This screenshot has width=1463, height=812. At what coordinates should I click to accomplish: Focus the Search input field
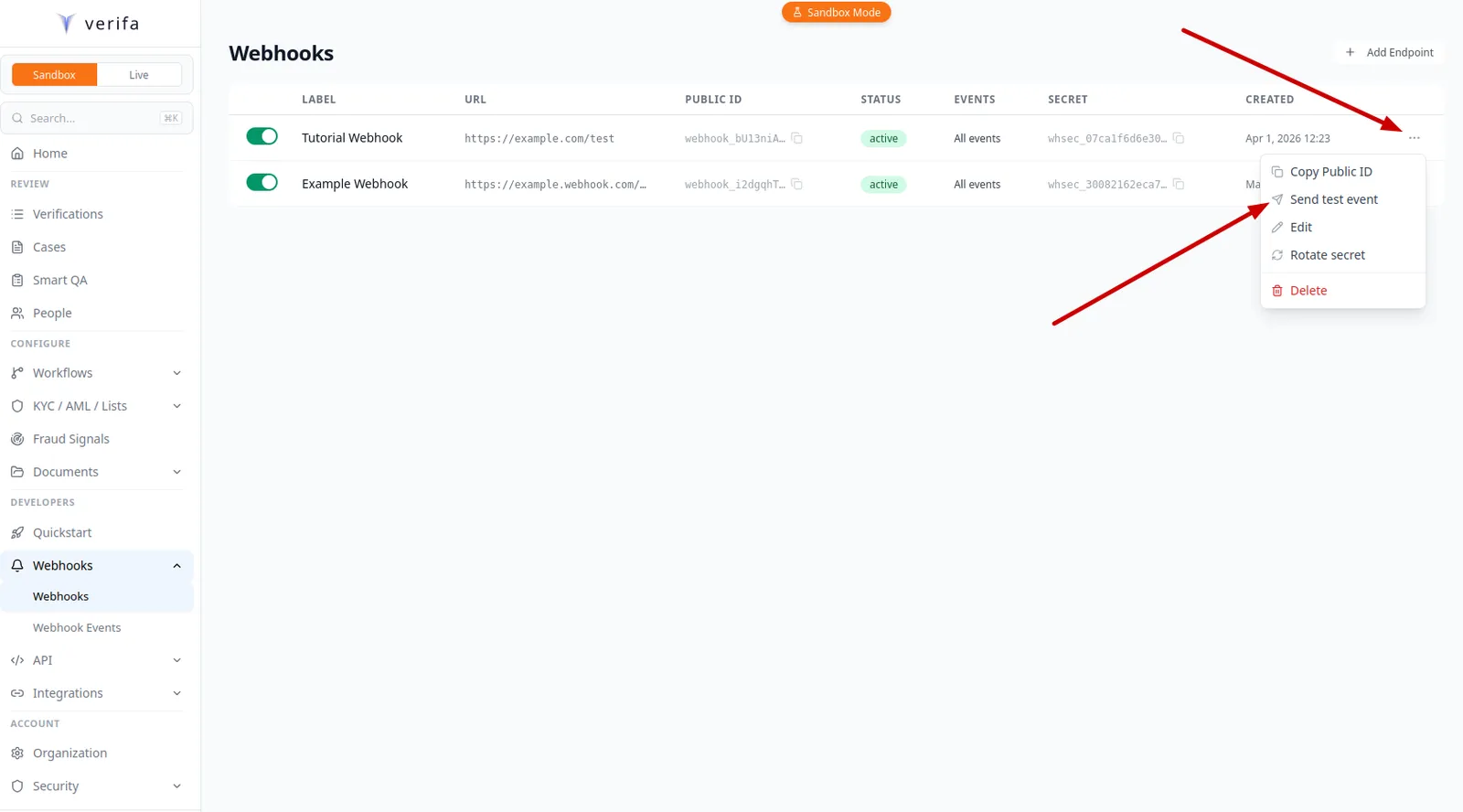coord(97,118)
